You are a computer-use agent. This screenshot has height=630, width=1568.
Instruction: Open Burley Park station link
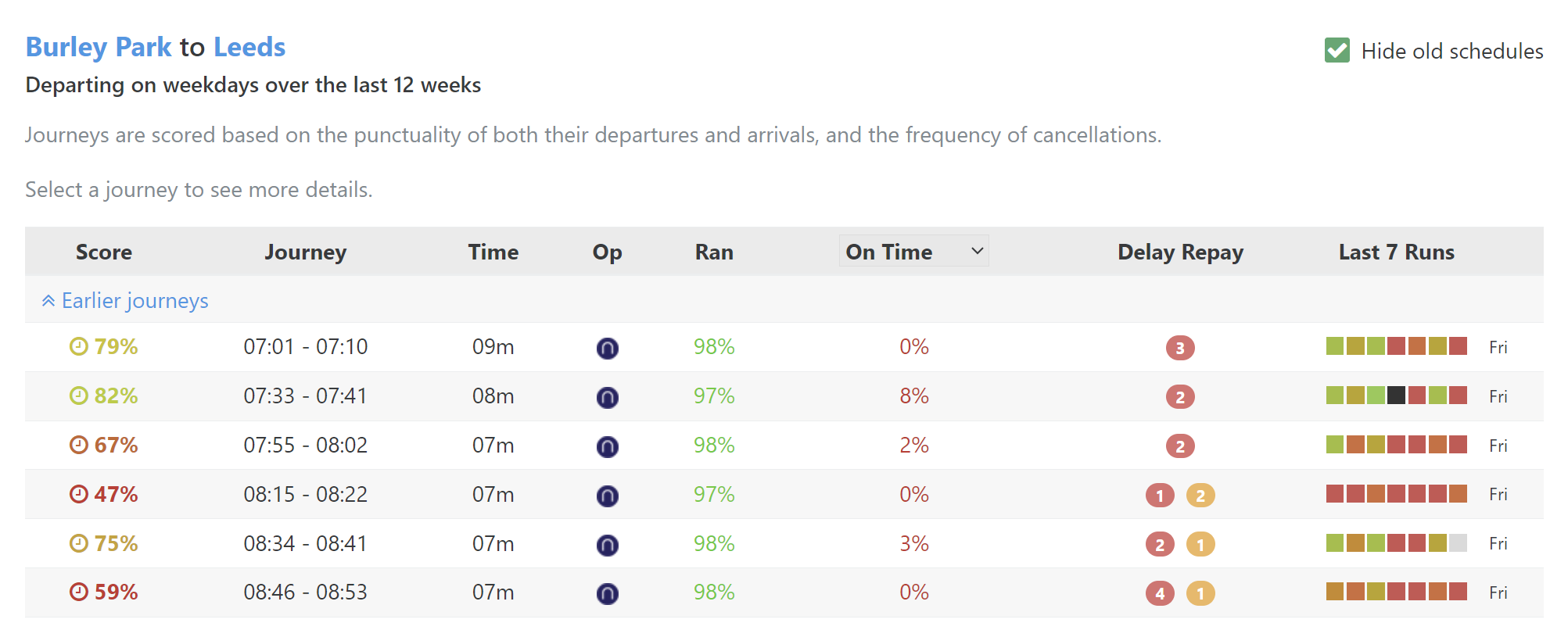point(99,47)
